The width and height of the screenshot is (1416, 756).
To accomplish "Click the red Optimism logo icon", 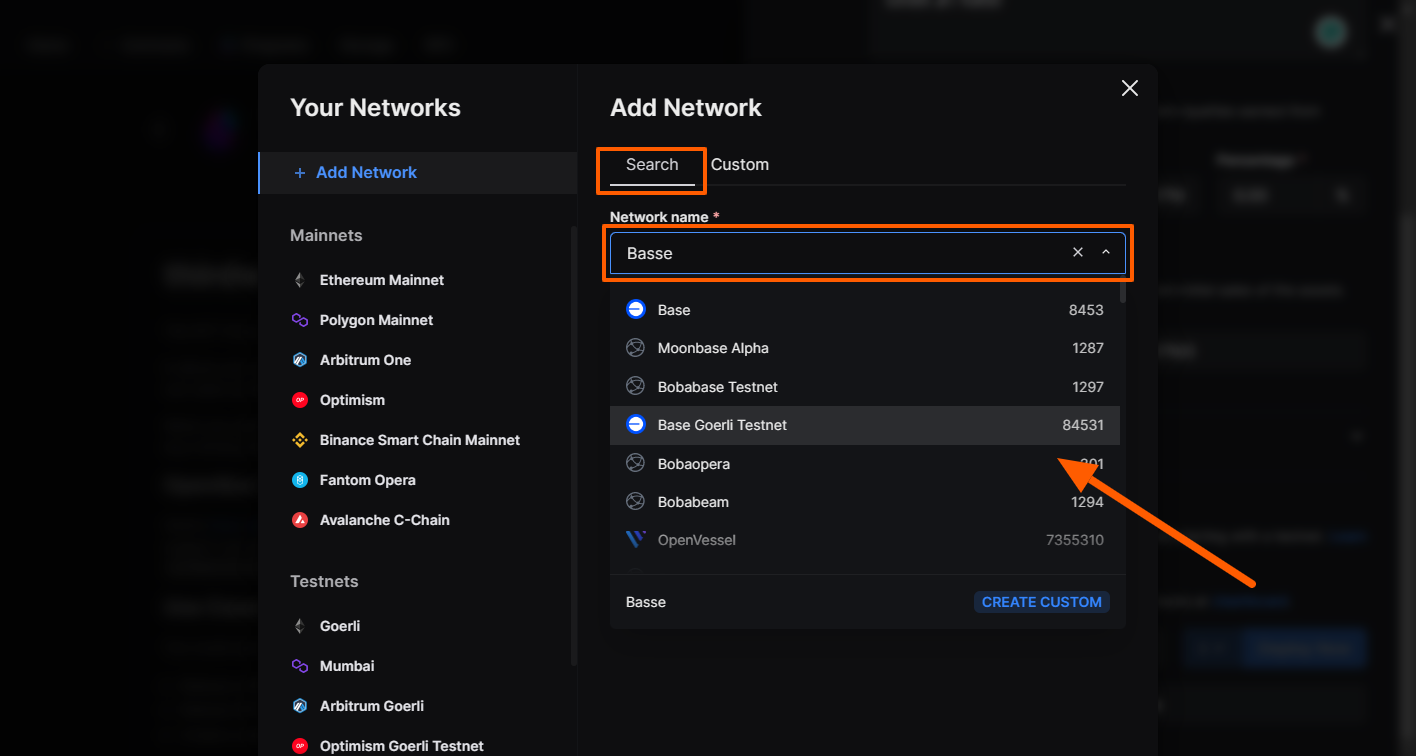I will point(299,400).
